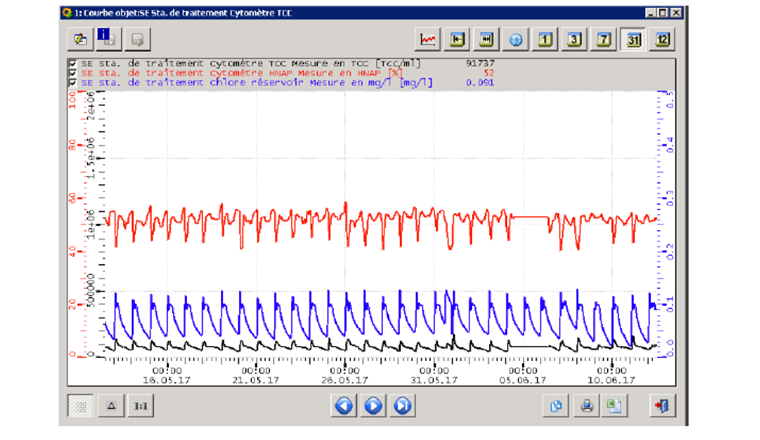760x440 pixels.
Task: Go to previous period with left arrow
Action: [344, 406]
